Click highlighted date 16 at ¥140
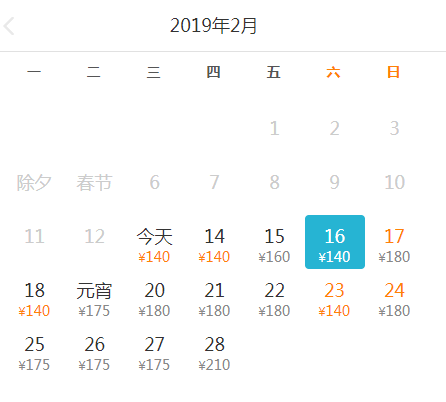This screenshot has width=446, height=402. coord(335,242)
